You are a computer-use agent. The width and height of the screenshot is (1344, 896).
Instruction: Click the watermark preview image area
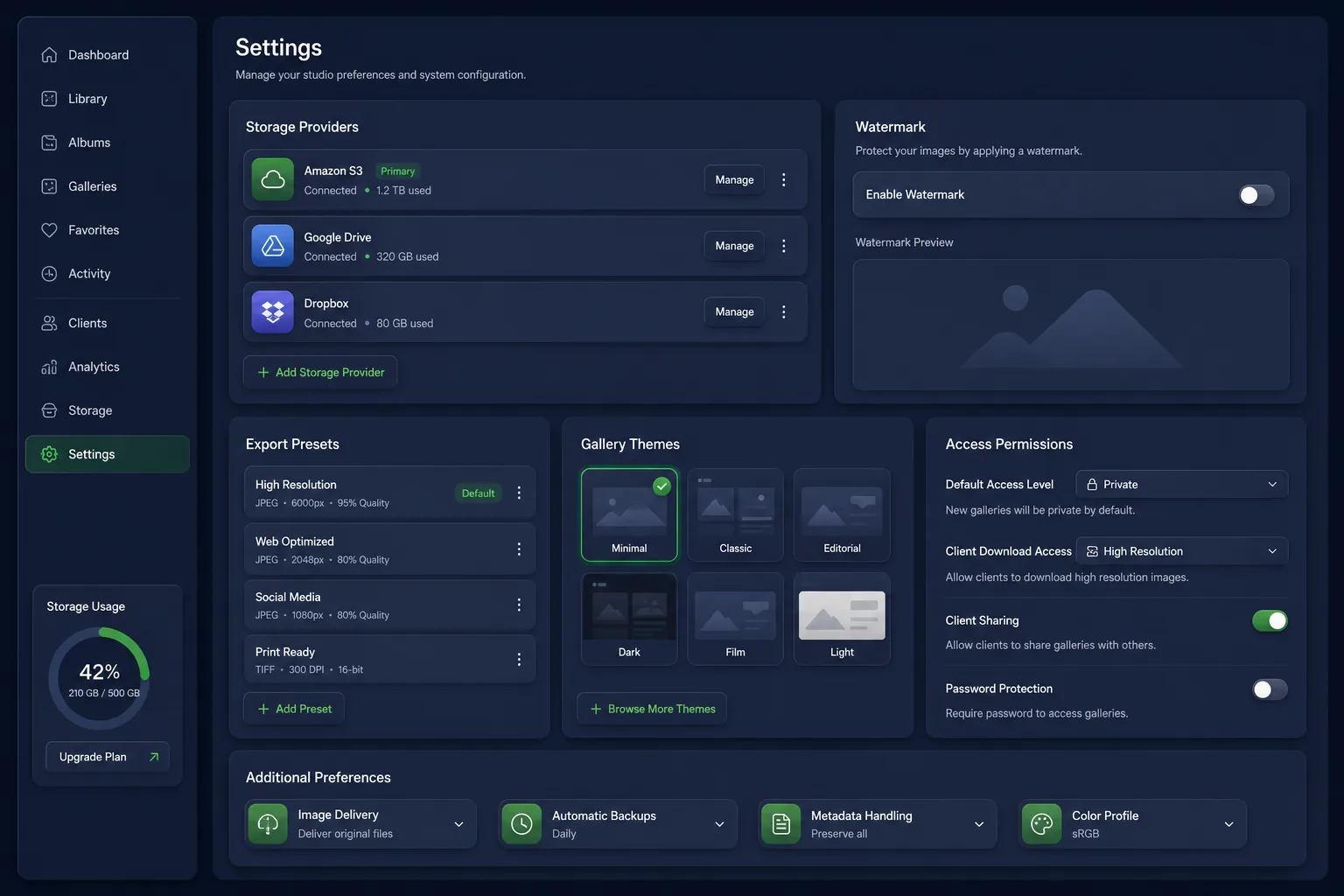point(1071,325)
